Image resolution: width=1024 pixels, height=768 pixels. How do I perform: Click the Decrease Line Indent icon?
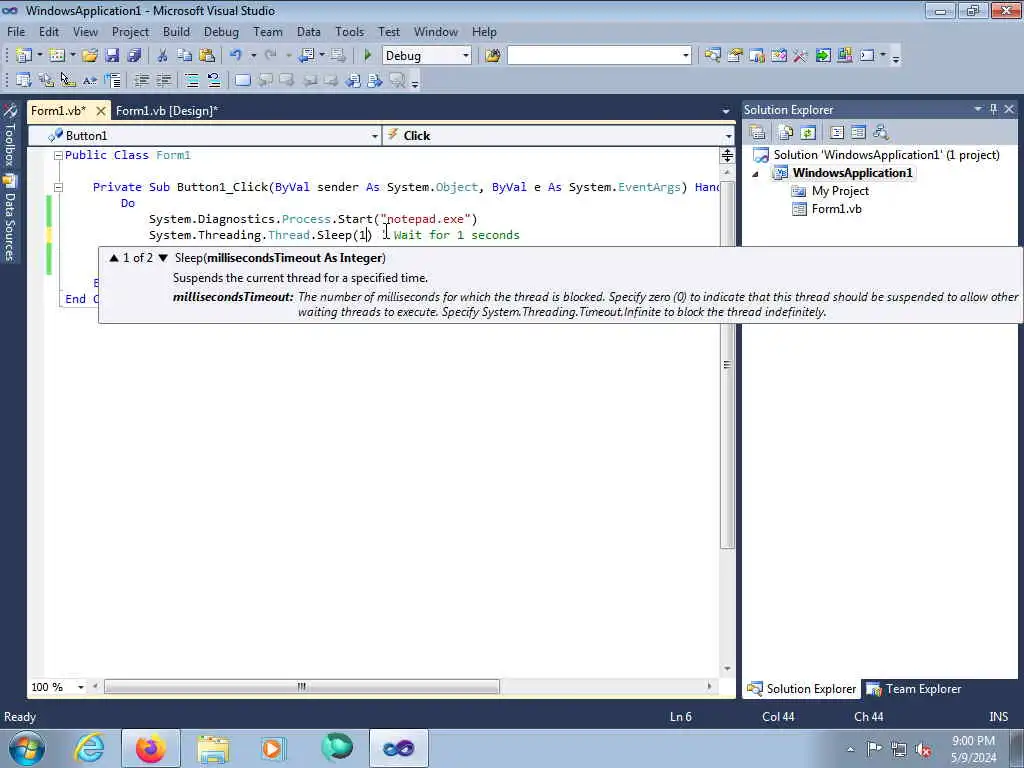tap(141, 80)
